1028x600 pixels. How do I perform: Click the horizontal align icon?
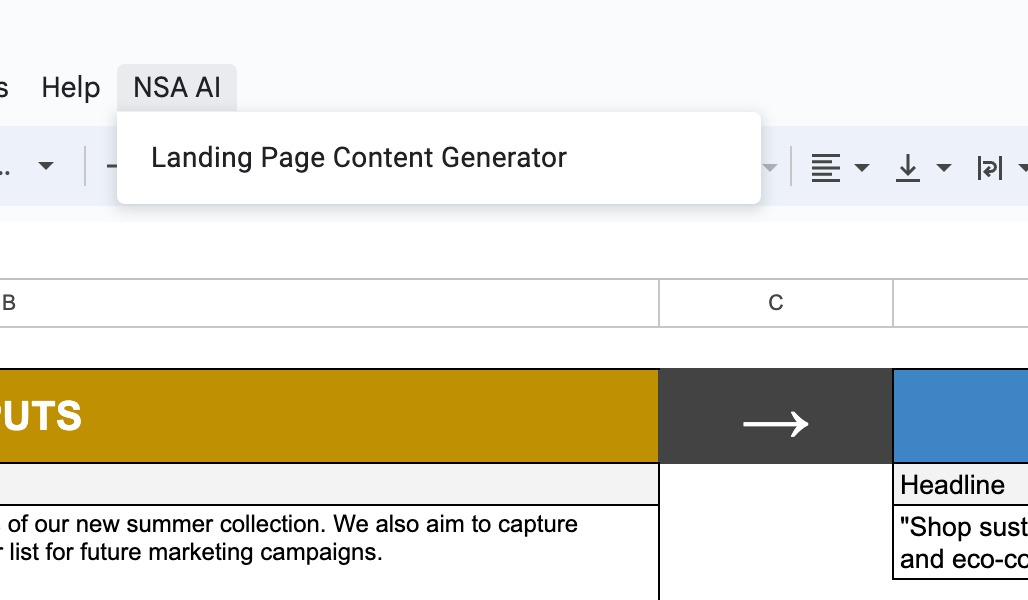(x=825, y=168)
